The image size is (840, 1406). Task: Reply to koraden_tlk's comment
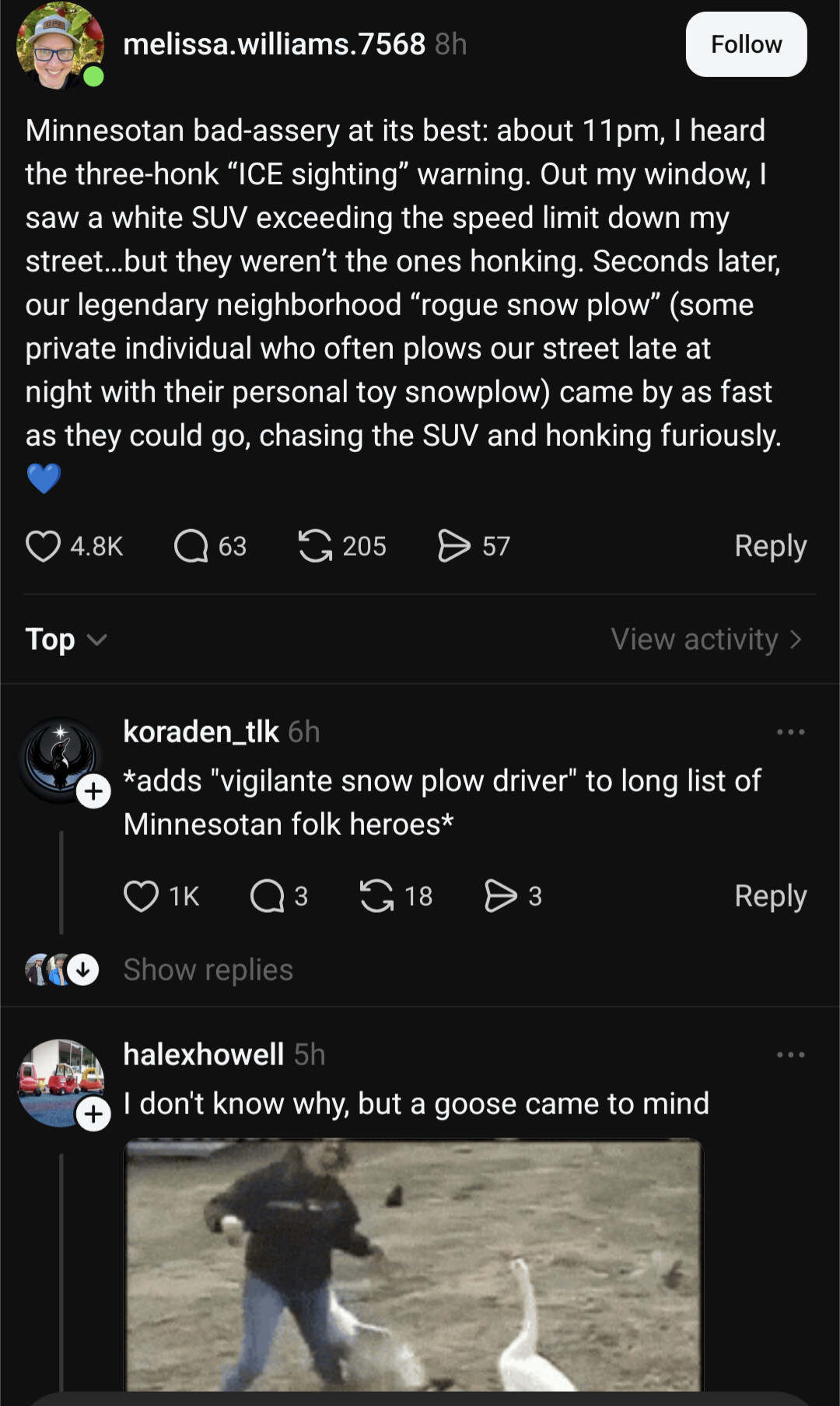tap(770, 896)
